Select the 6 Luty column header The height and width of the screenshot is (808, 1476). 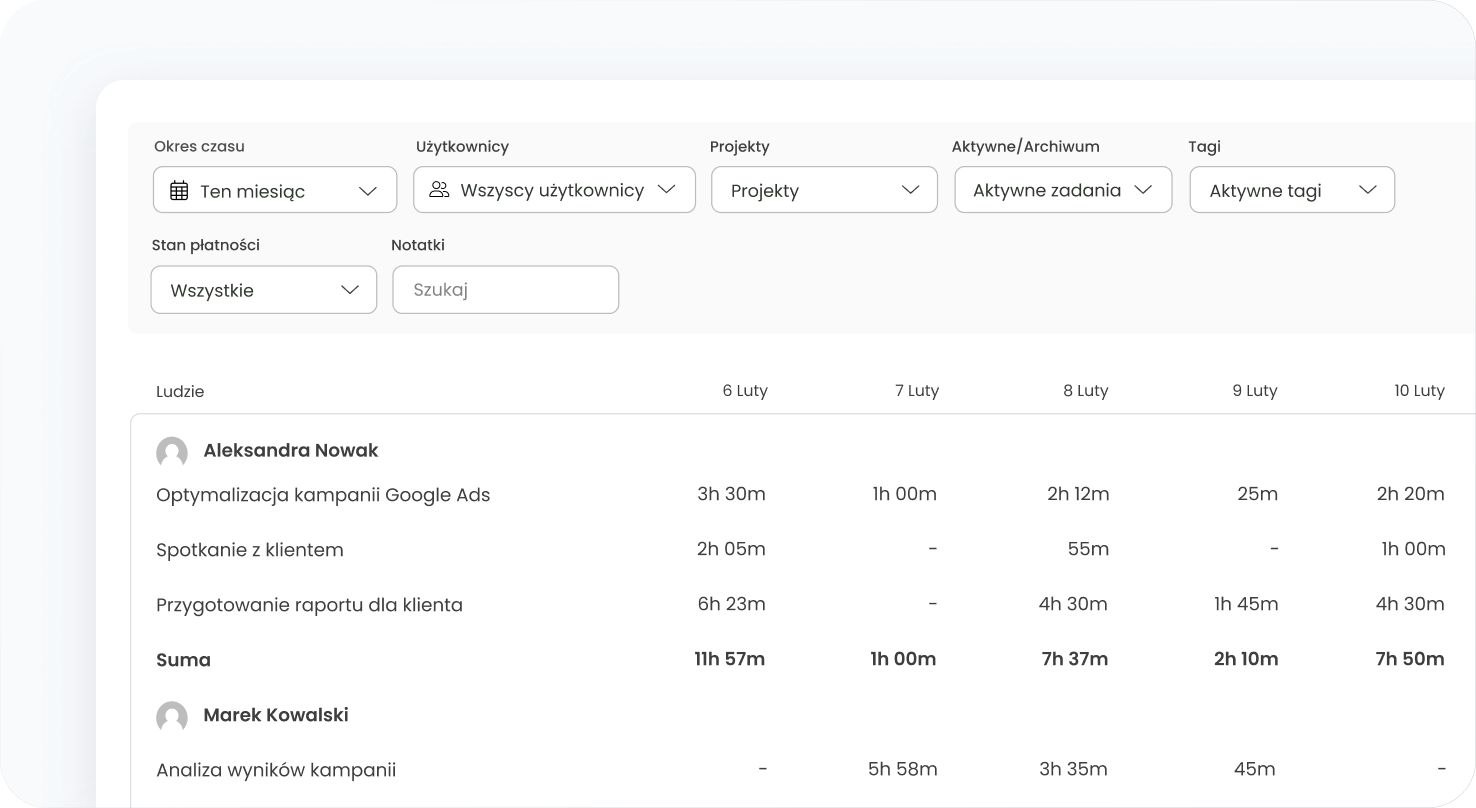click(x=745, y=391)
